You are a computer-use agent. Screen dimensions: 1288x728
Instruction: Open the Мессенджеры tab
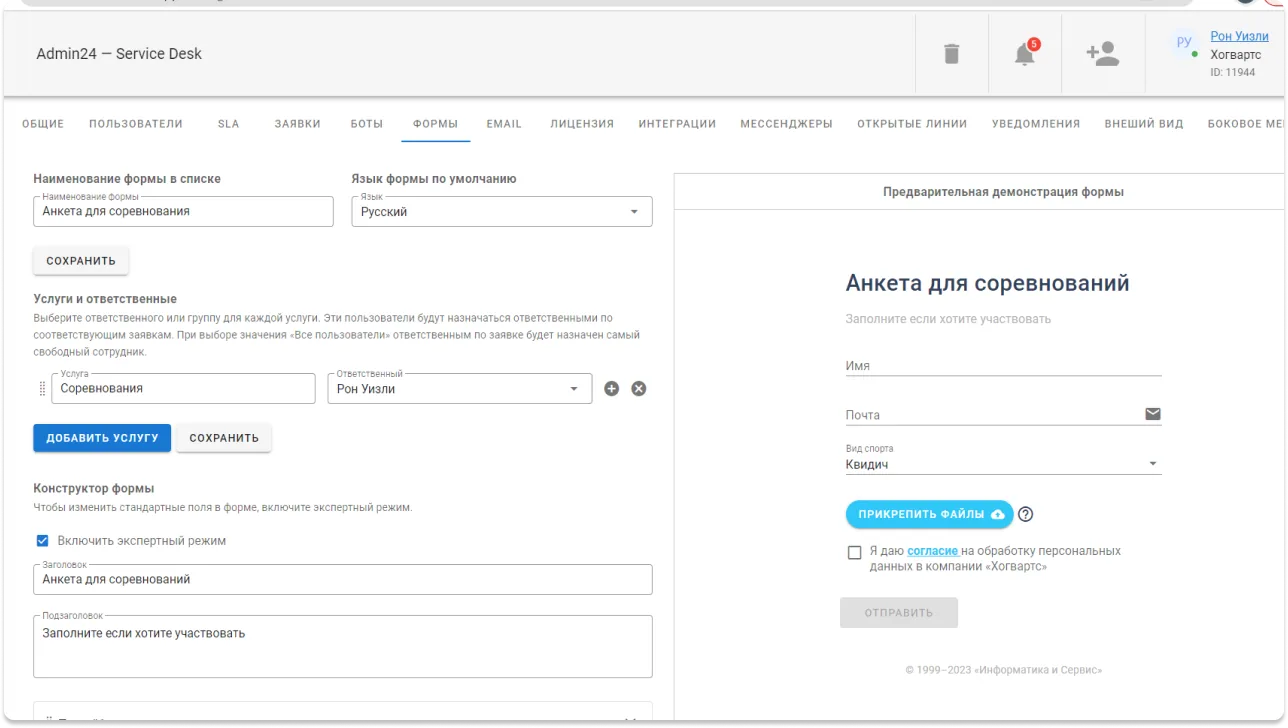786,124
